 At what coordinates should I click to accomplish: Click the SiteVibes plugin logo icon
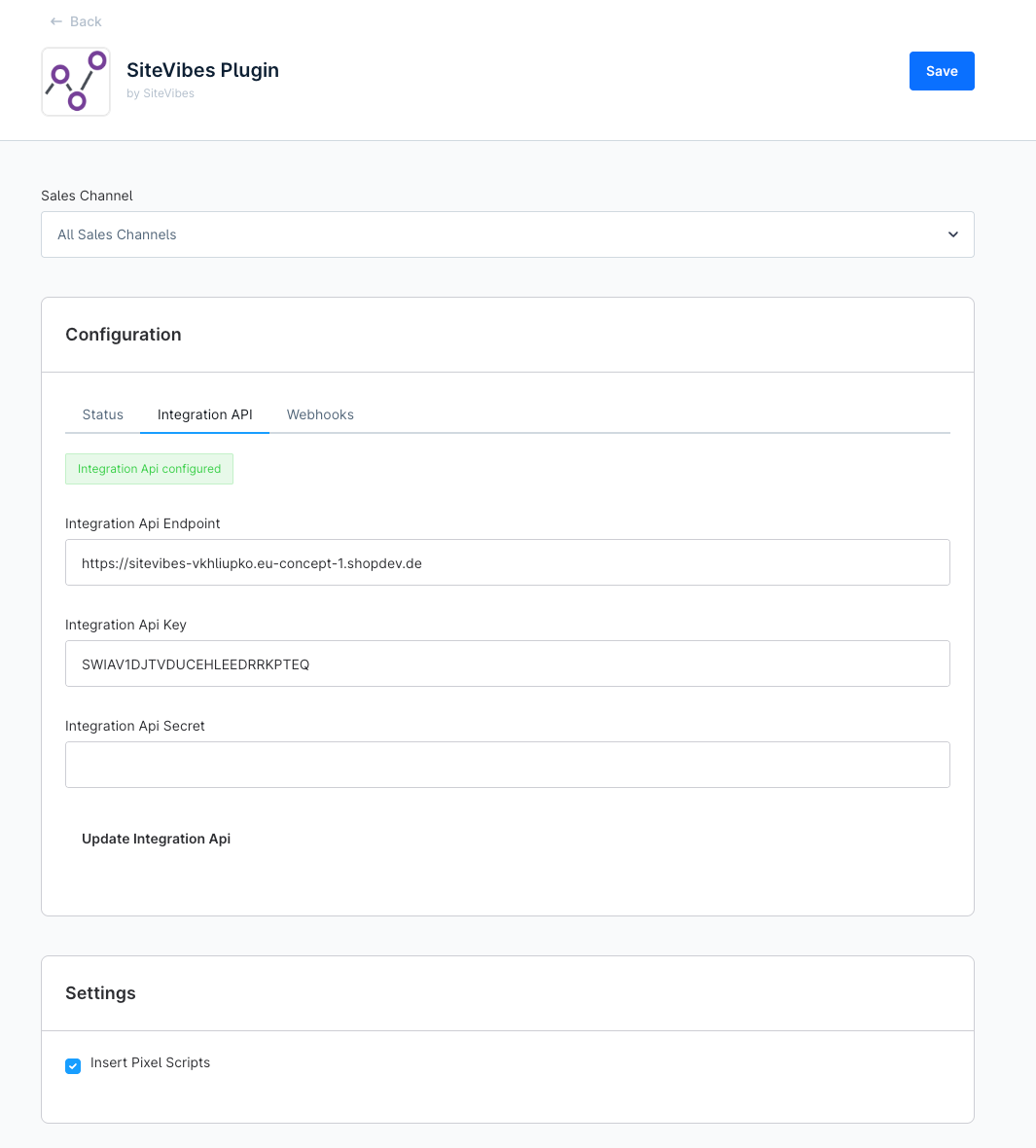tap(76, 82)
